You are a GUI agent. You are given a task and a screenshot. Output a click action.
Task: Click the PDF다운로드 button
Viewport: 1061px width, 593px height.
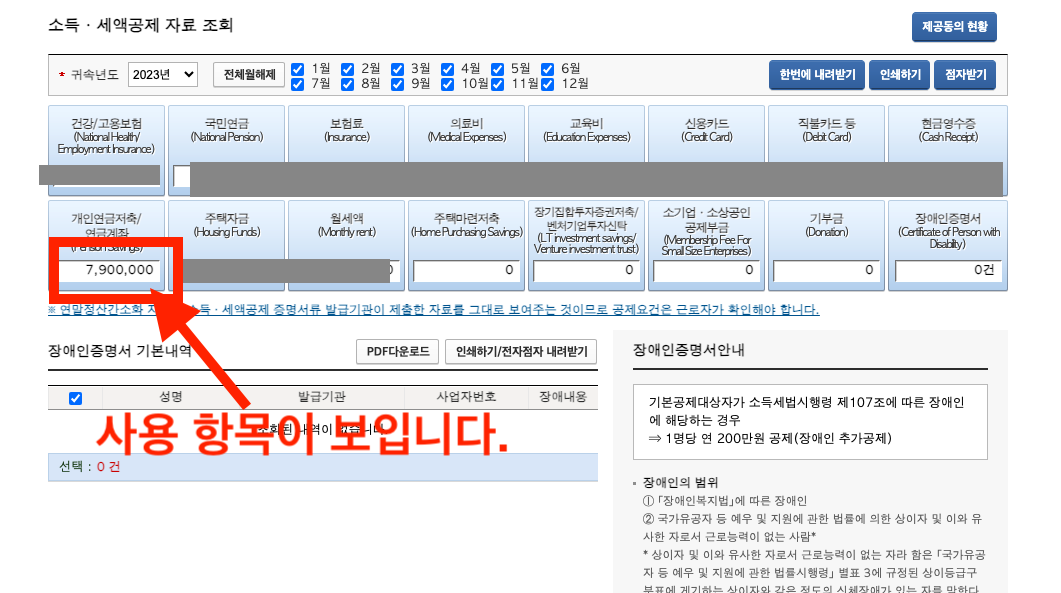click(x=396, y=352)
